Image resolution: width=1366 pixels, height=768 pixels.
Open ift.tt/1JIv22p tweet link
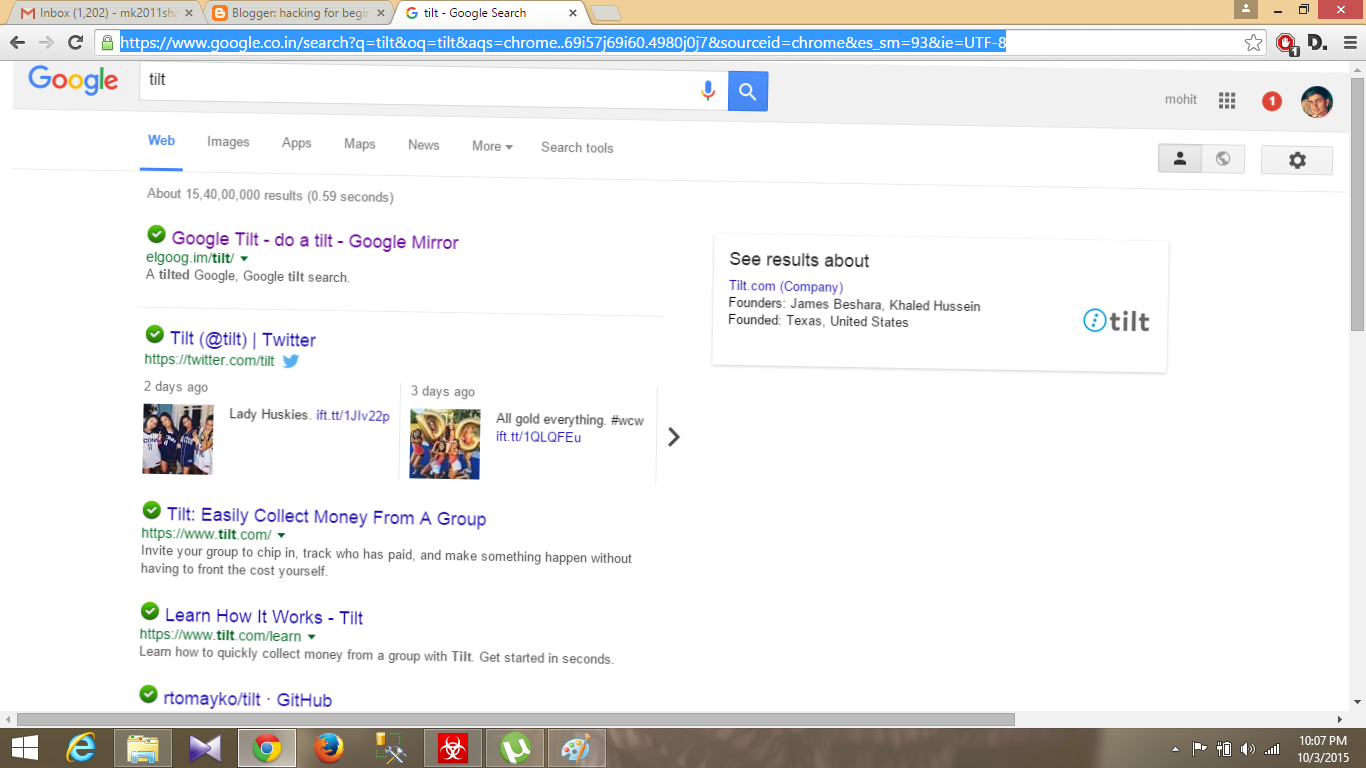[353, 415]
